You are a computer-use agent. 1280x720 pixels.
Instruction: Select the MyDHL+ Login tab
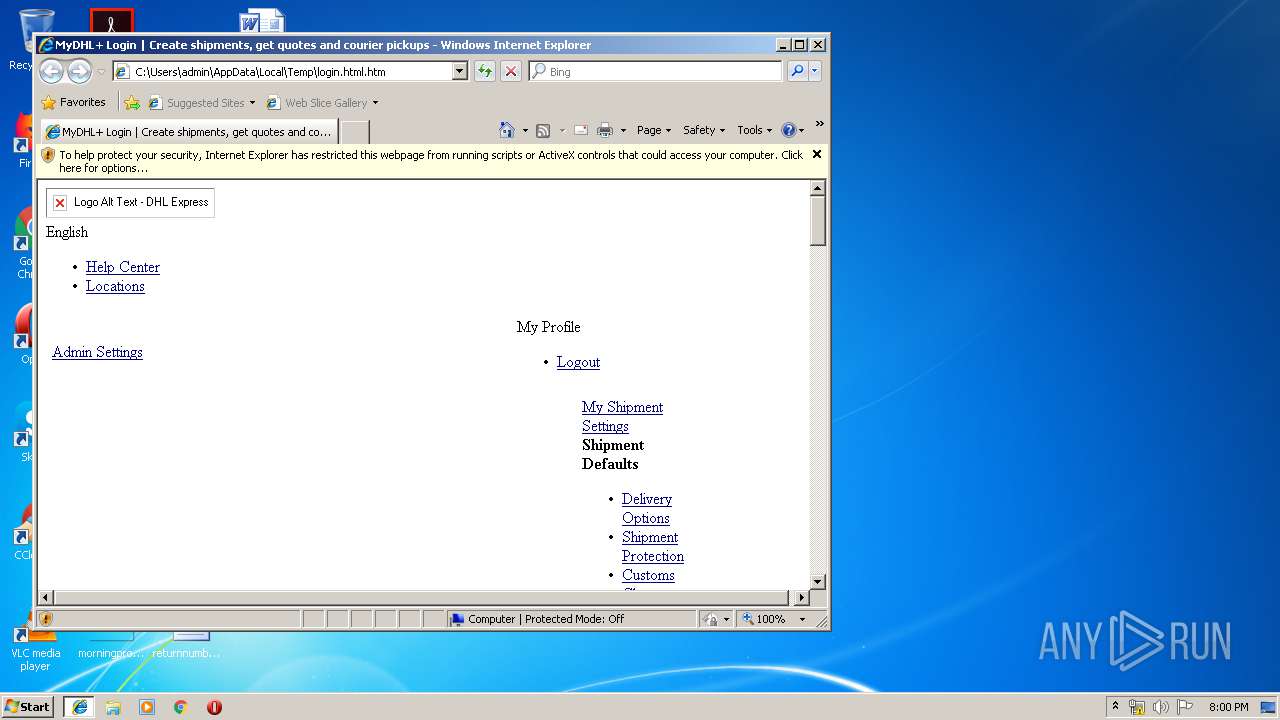[188, 132]
